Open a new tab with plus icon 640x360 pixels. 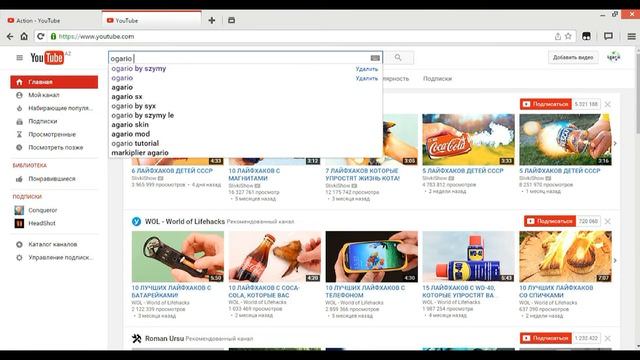(x=211, y=20)
